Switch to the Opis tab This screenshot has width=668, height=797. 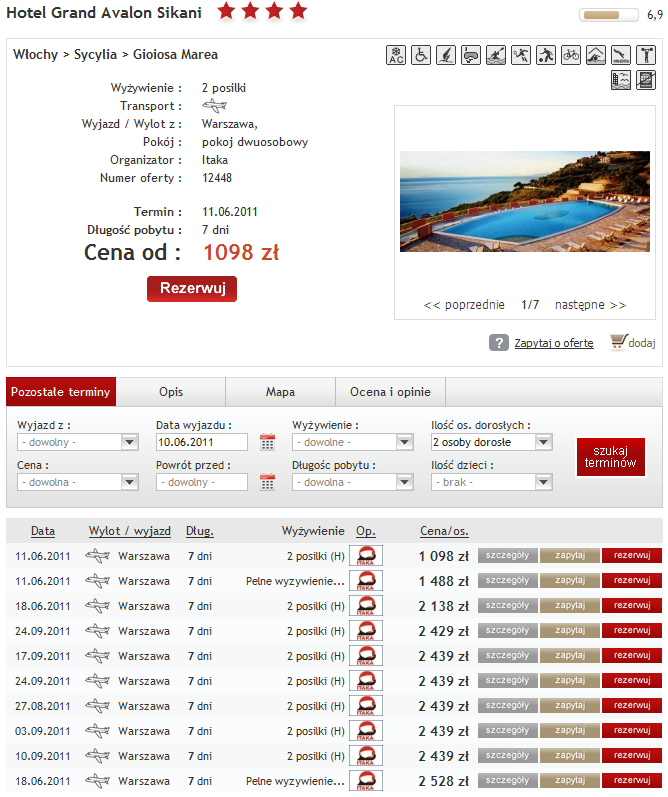coord(171,392)
